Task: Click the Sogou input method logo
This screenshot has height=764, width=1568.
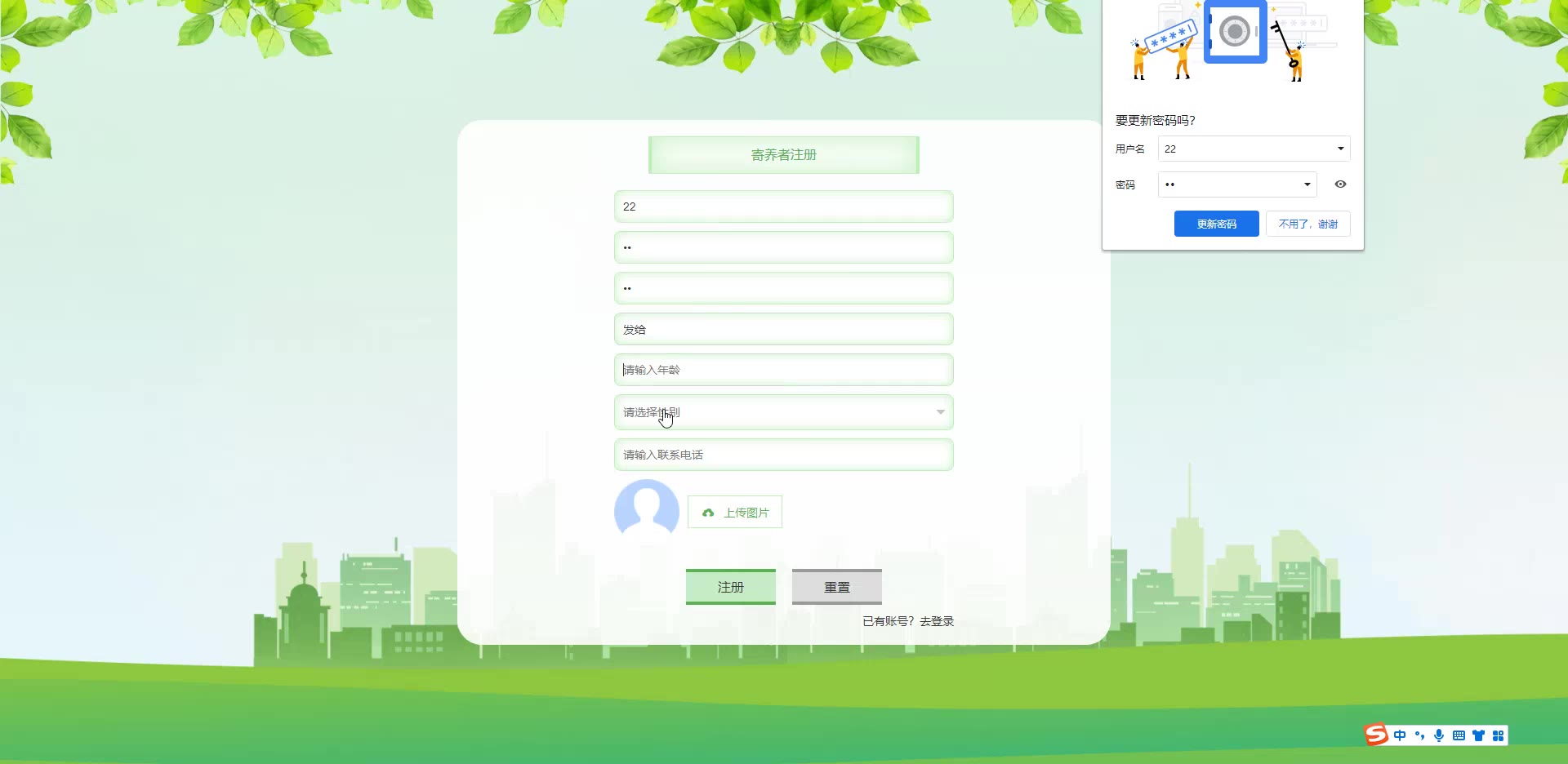Action: coord(1377,735)
